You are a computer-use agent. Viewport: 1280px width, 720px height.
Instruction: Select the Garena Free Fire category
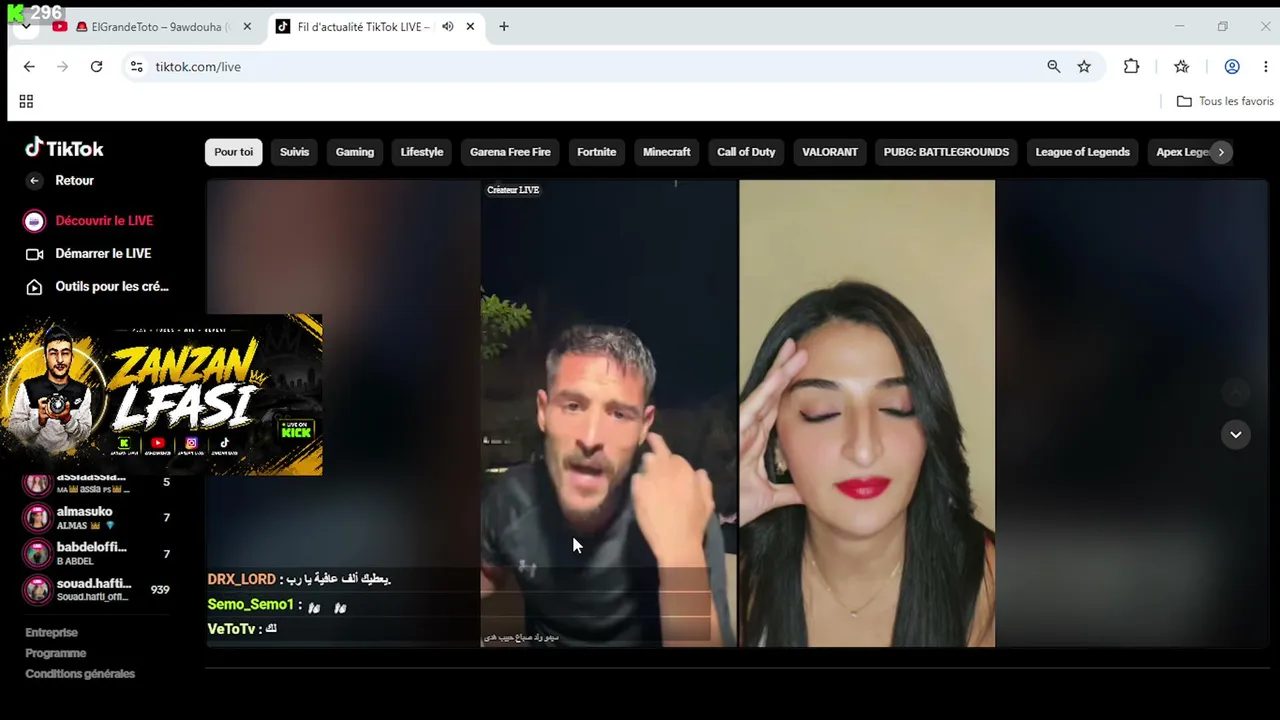(x=510, y=152)
